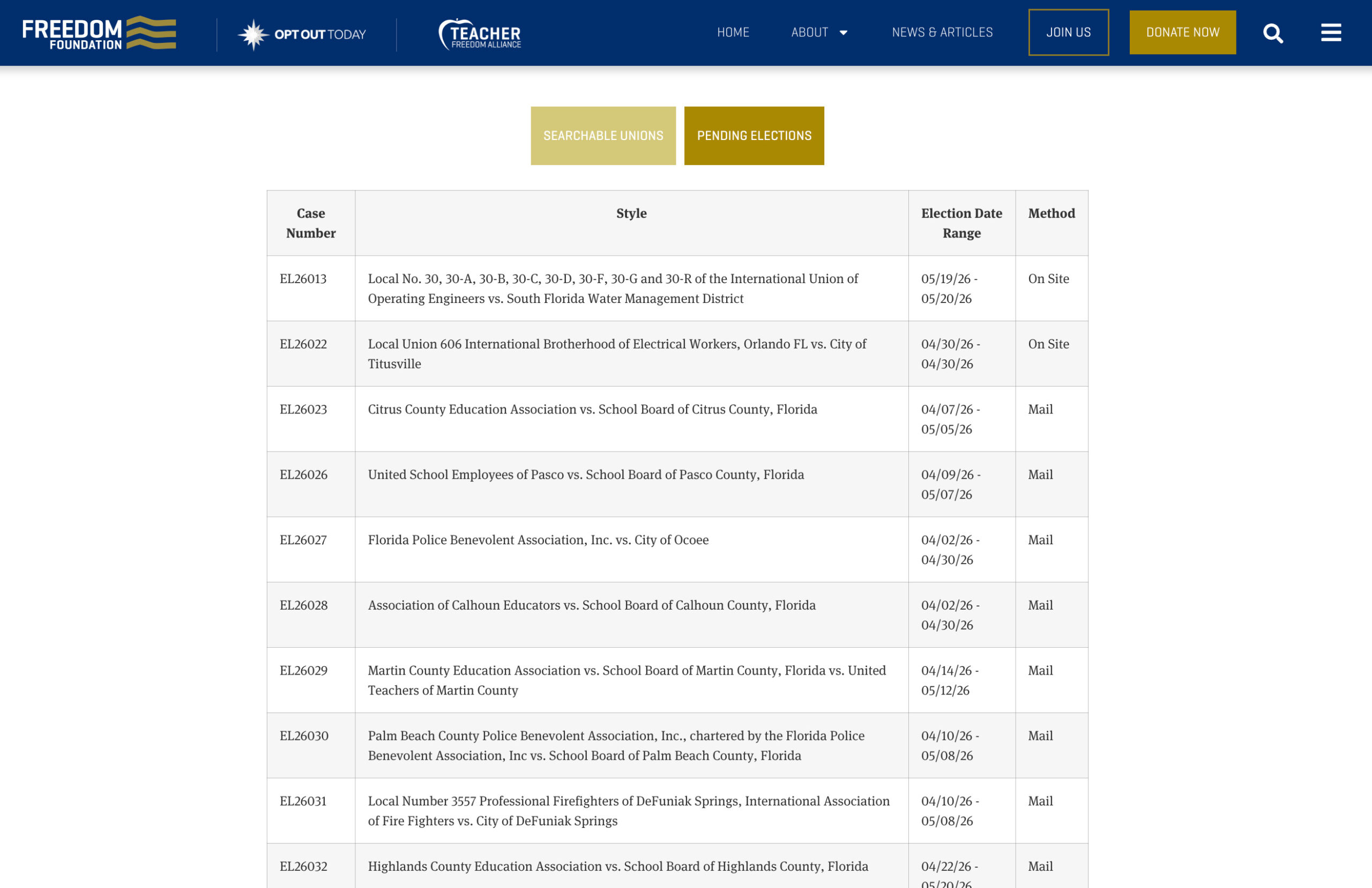
Task: Click the Donate Now button
Action: coord(1182,32)
